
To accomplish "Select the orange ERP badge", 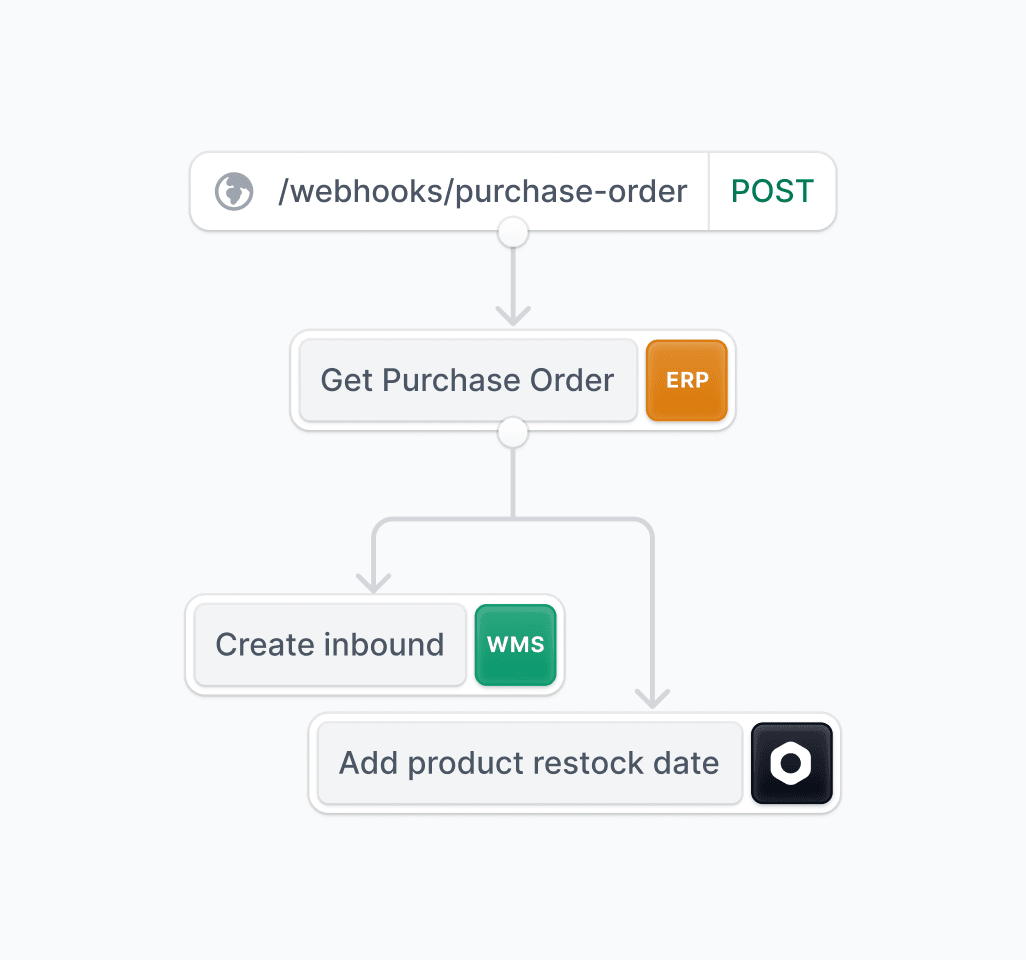I will coord(686,380).
